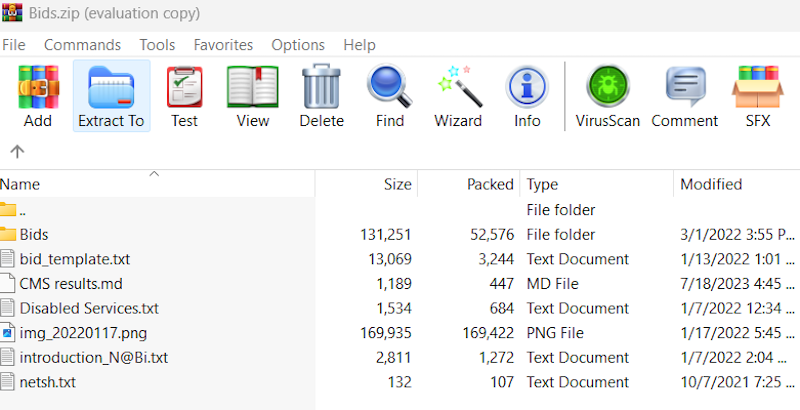Click the WinRAR title bar icon
The image size is (800, 410).
tap(12, 13)
